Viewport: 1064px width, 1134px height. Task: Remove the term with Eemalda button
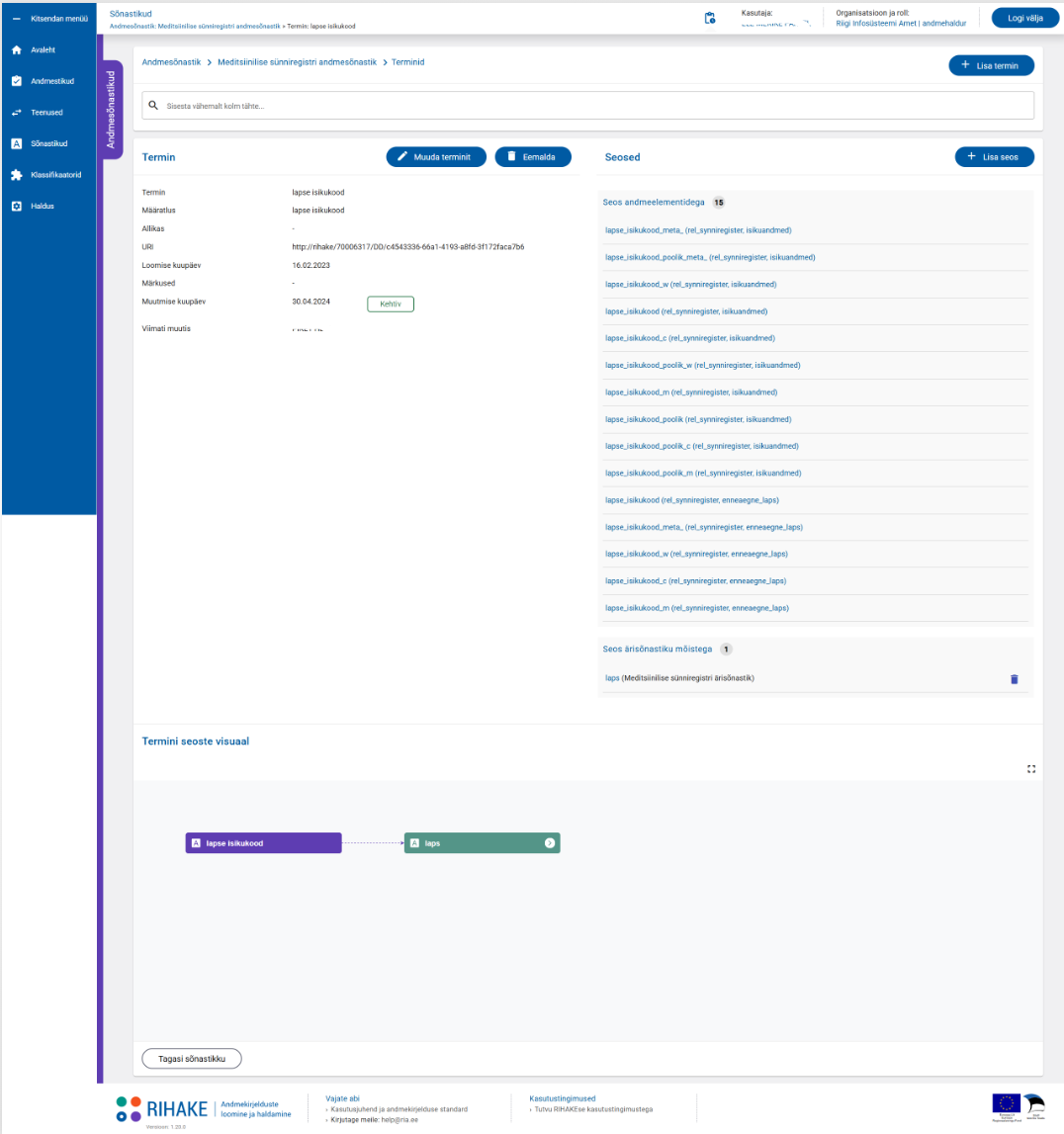pyautogui.click(x=532, y=157)
